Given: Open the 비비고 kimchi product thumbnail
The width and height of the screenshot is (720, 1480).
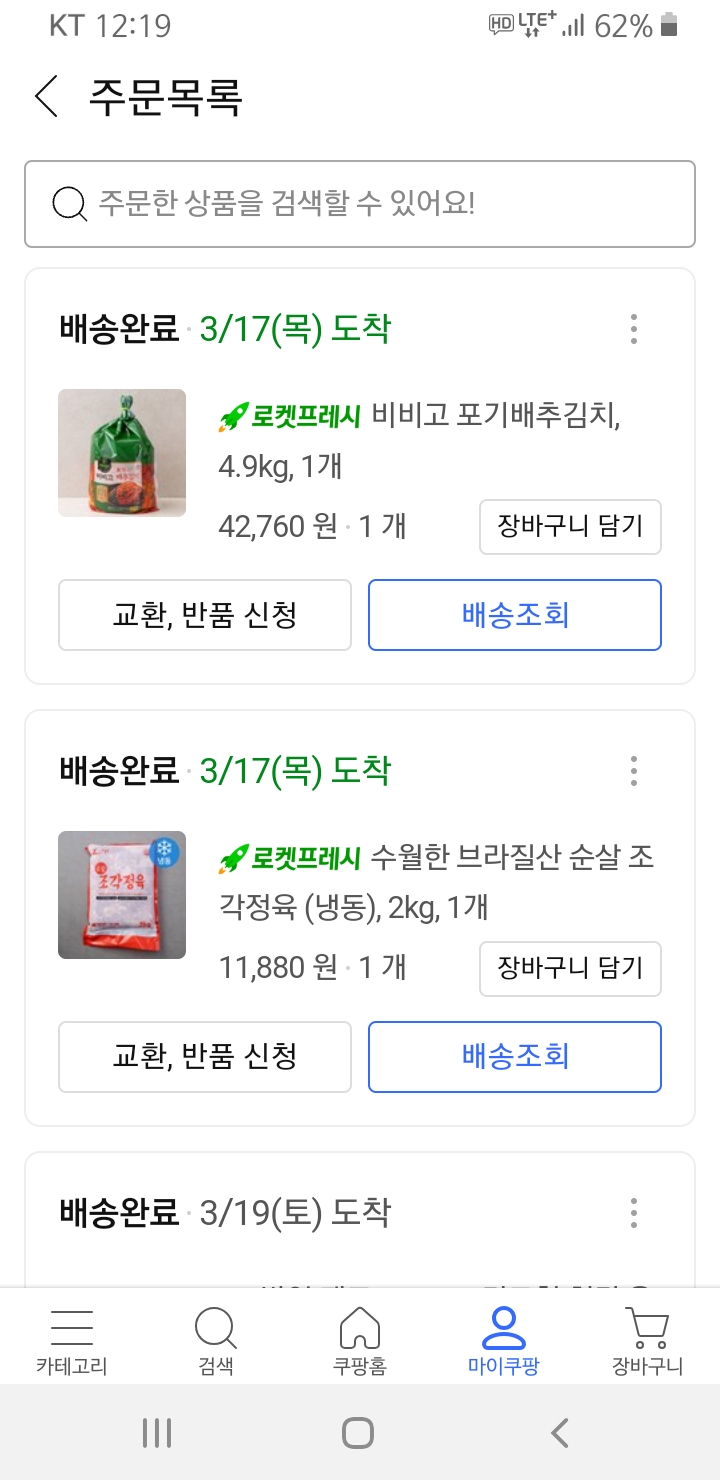Looking at the screenshot, I should pos(122,453).
